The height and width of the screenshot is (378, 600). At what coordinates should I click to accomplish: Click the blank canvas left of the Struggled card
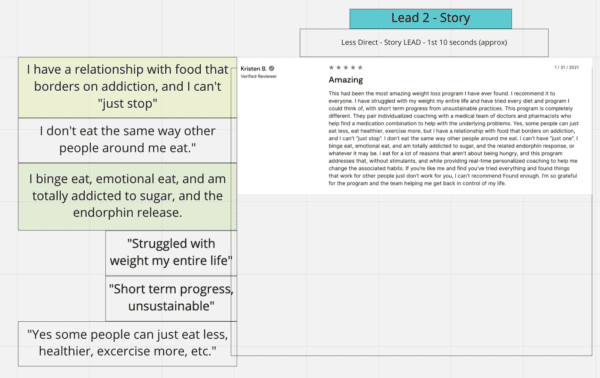pyautogui.click(x=62, y=275)
